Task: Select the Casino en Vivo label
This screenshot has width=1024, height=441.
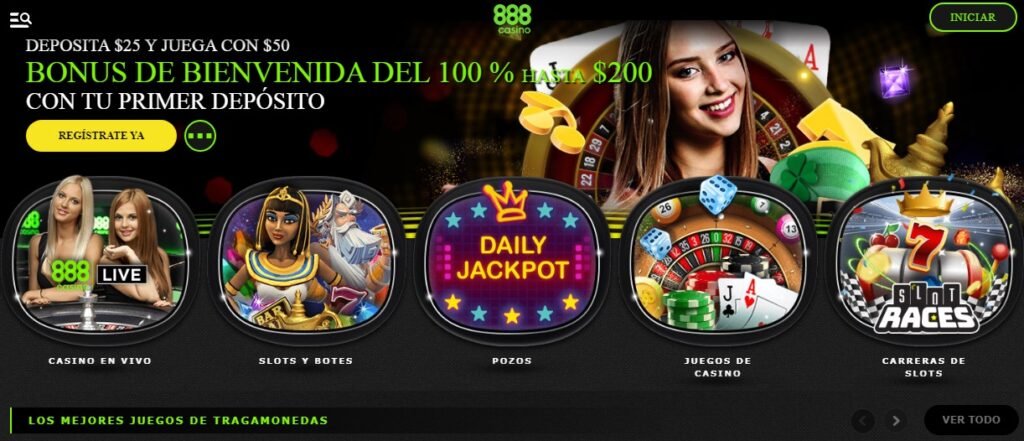Action: tap(100, 361)
